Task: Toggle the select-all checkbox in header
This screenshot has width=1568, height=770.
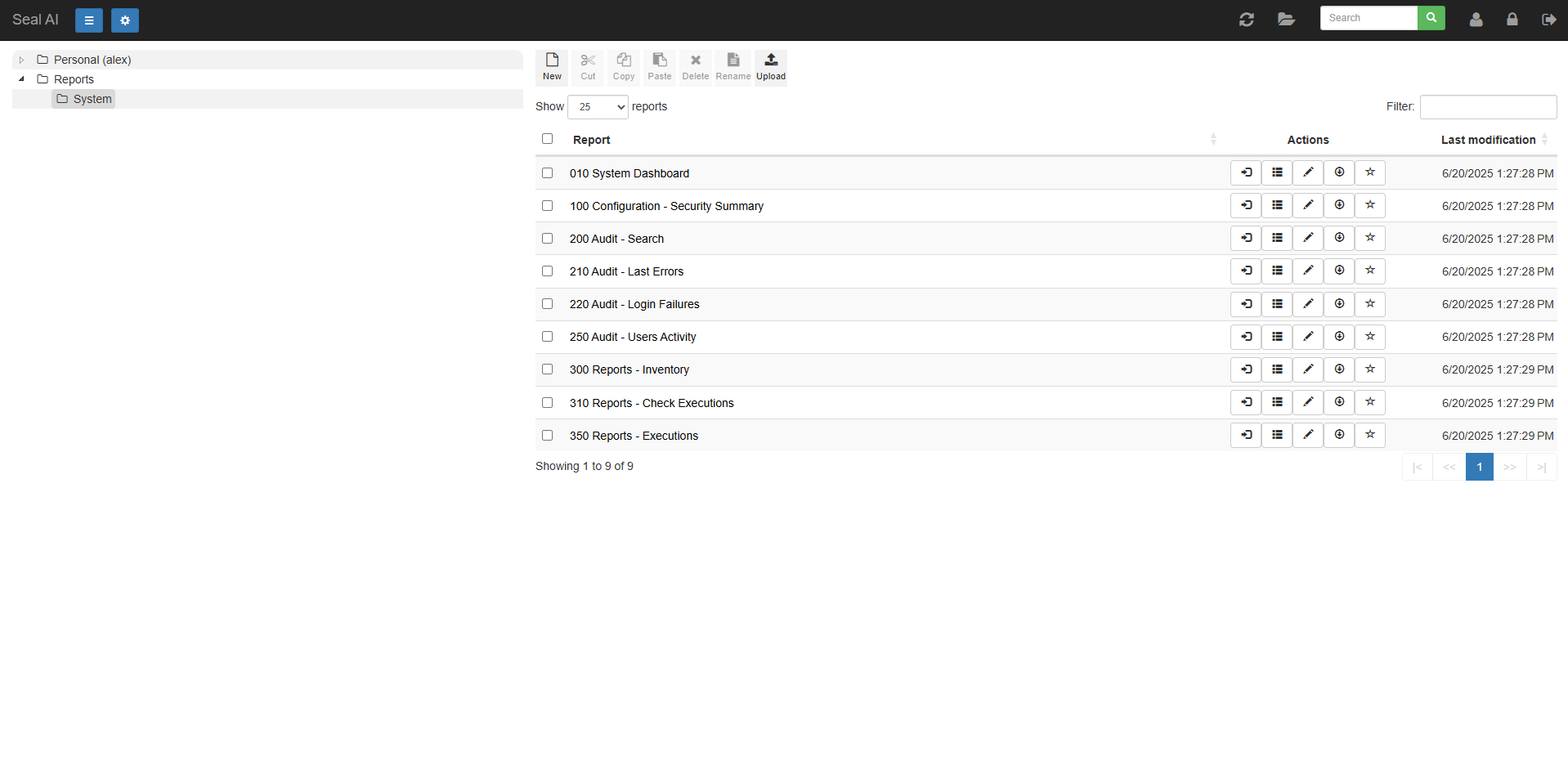Action: pos(547,139)
